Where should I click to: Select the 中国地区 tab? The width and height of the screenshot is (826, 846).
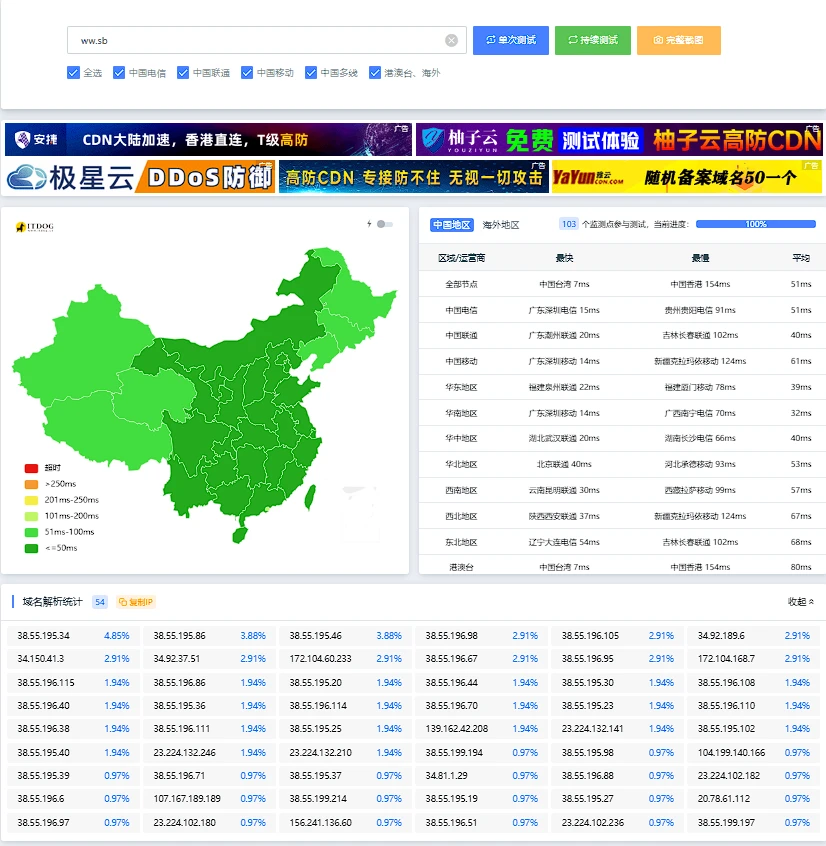coord(451,225)
